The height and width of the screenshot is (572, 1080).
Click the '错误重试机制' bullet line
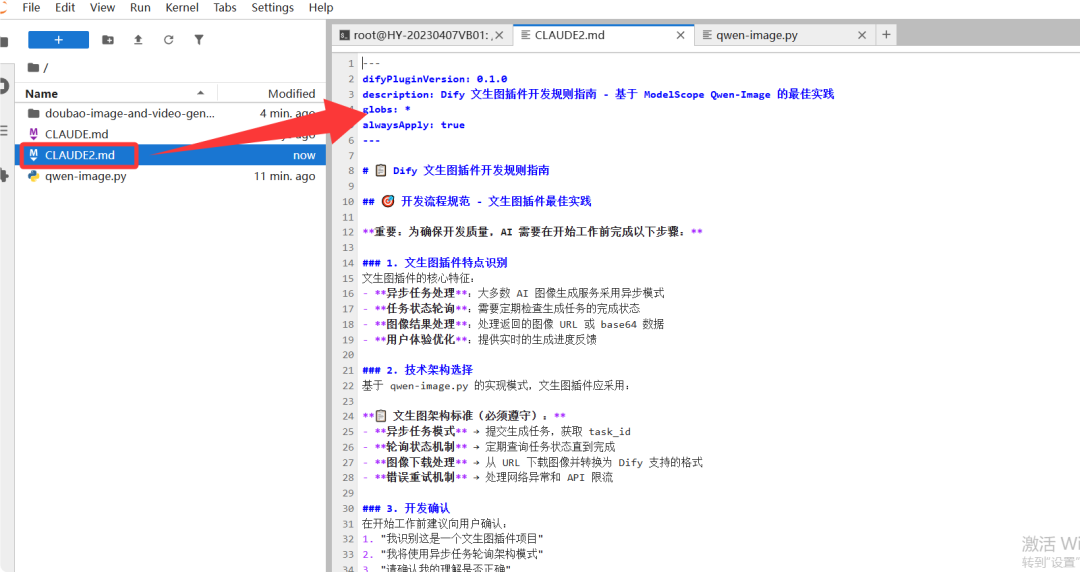(x=488, y=478)
